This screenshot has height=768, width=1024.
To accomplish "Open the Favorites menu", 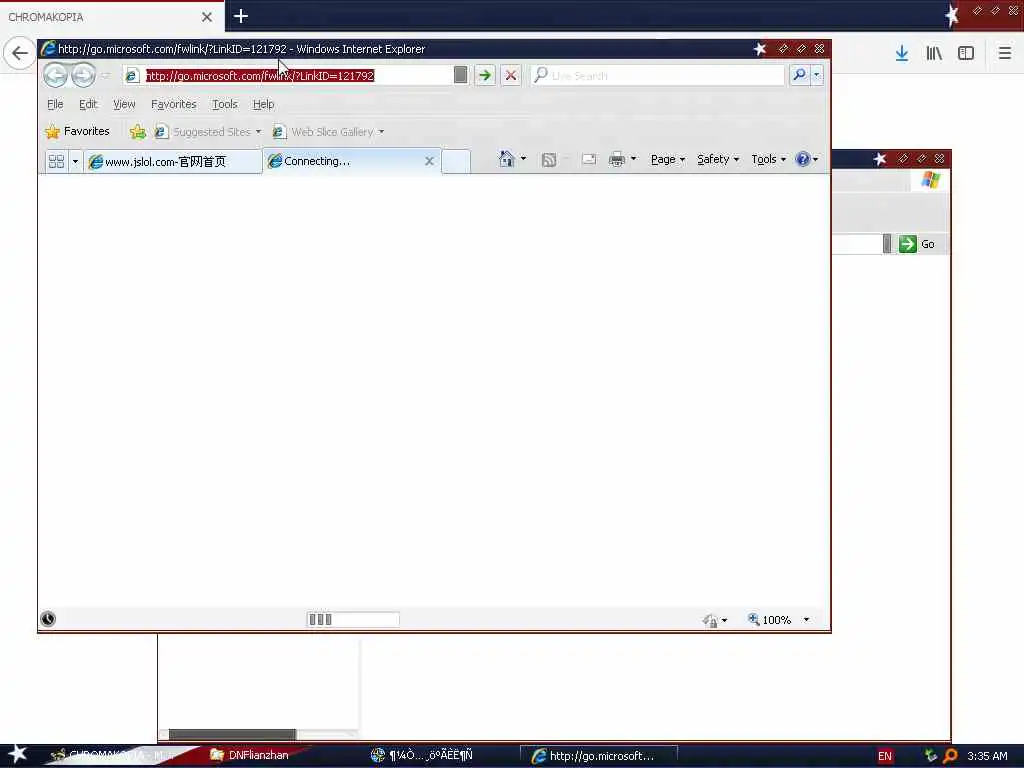I will [173, 104].
